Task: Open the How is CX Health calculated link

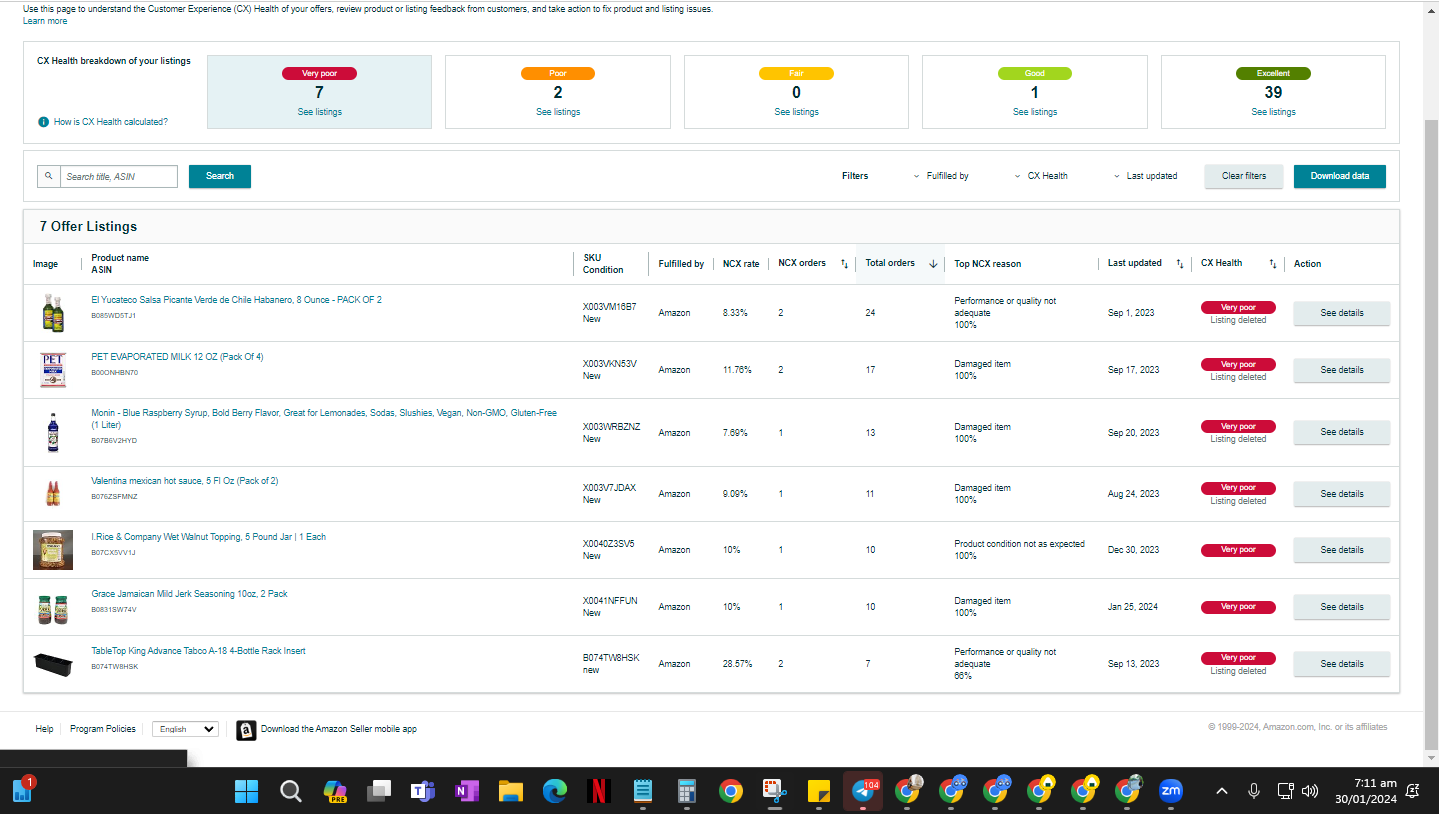Action: pyautogui.click(x=111, y=122)
